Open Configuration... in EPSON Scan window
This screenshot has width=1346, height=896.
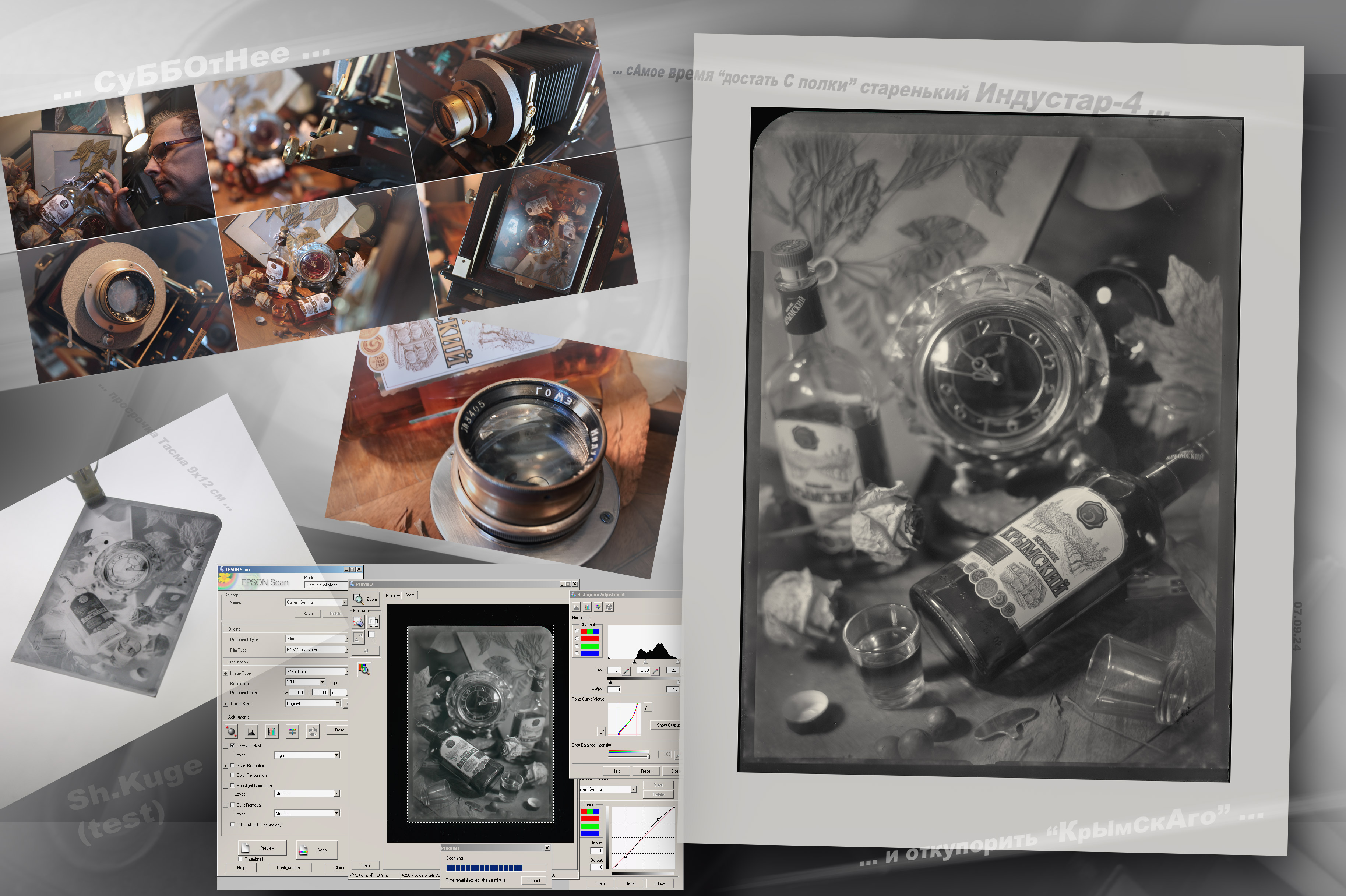pyautogui.click(x=290, y=868)
